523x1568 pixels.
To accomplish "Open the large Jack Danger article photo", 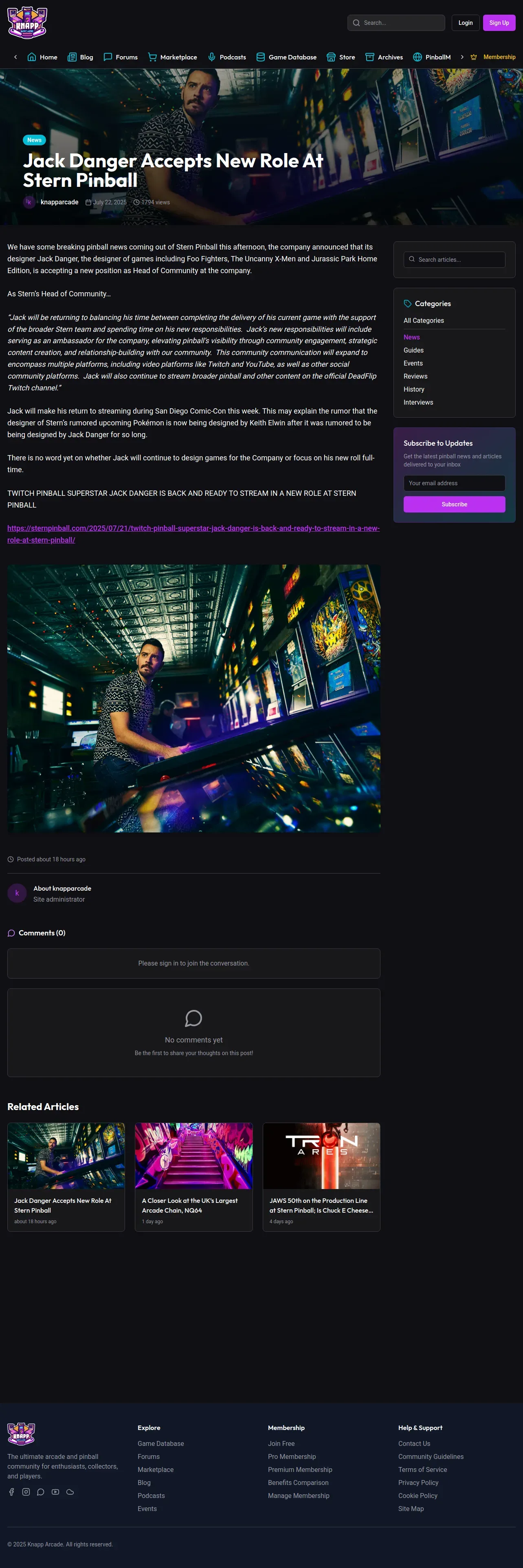I will pyautogui.click(x=193, y=699).
